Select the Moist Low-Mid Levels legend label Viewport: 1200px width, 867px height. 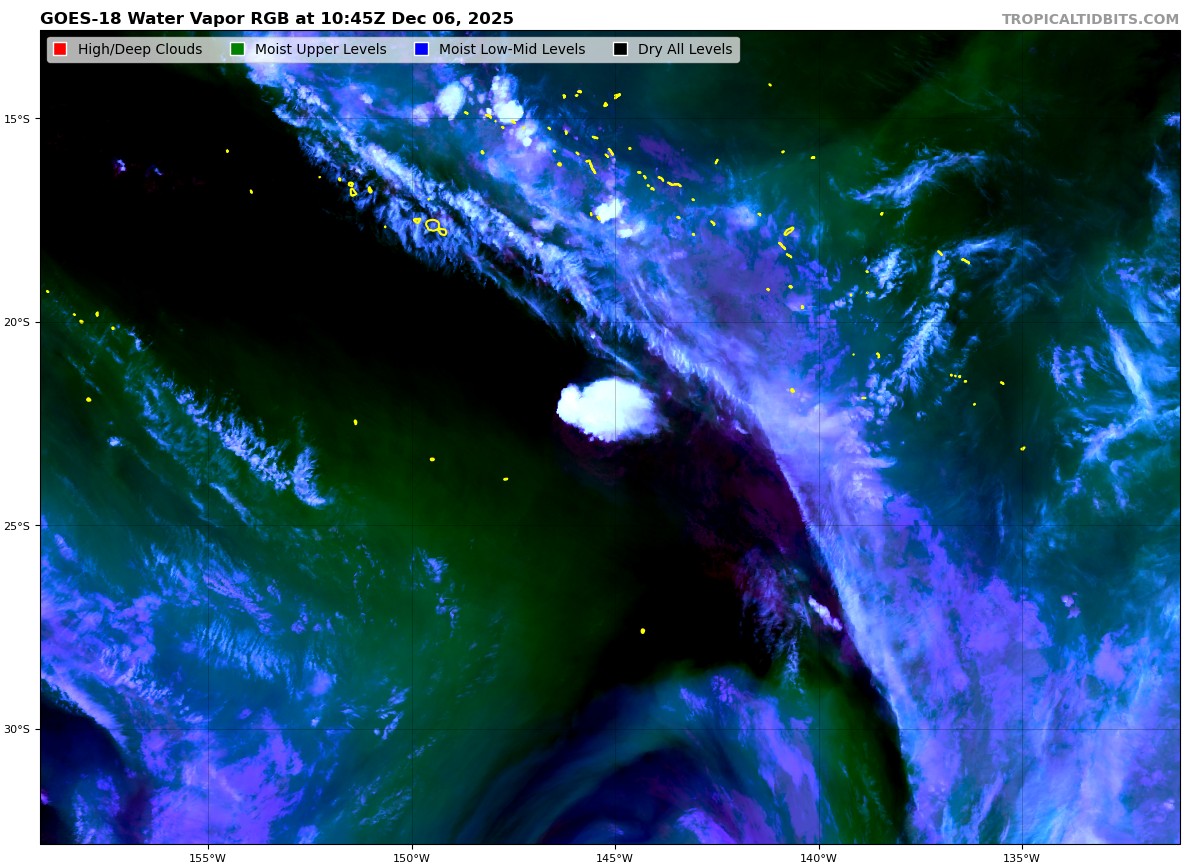511,49
